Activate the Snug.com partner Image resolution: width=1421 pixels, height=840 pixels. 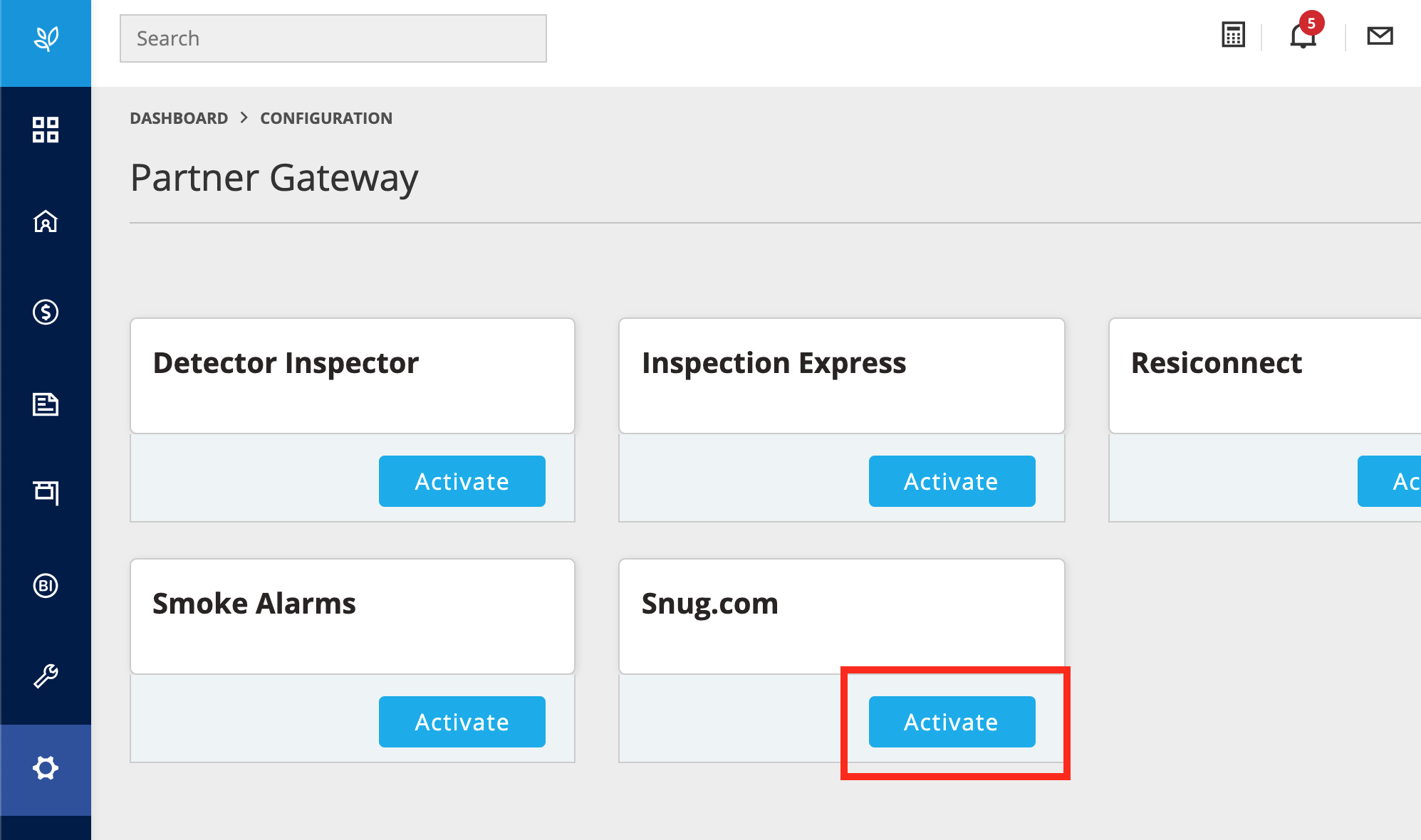tap(952, 722)
